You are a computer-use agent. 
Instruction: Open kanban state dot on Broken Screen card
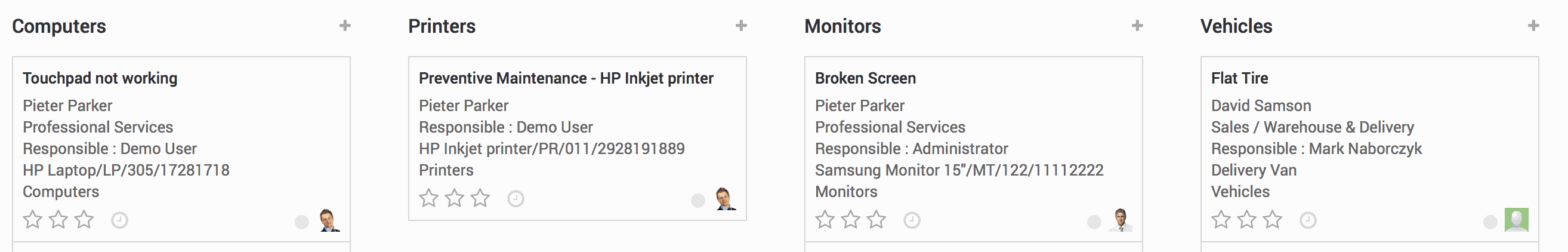click(x=1094, y=222)
